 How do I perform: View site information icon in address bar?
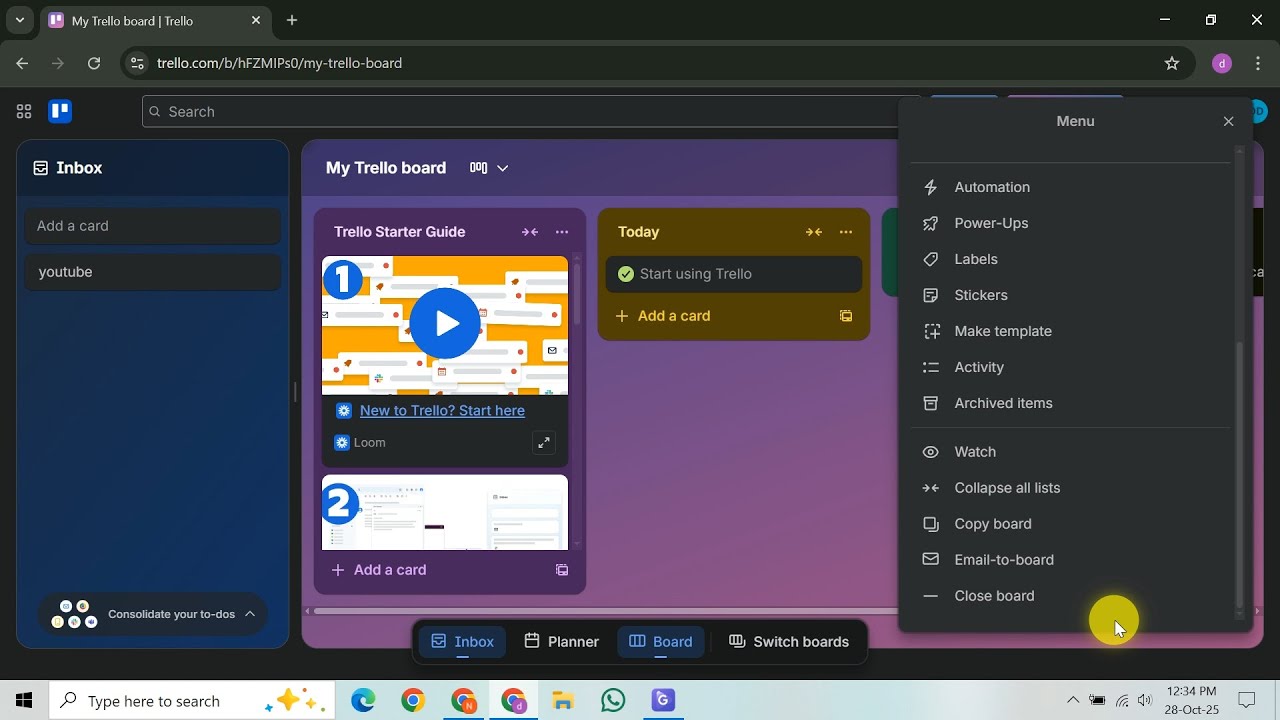pos(138,63)
